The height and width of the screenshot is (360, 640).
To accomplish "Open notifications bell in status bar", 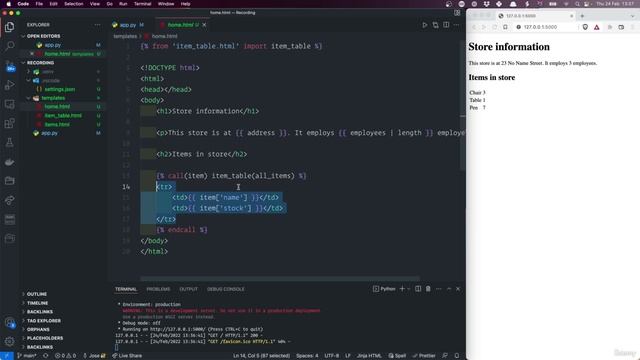I will click(x=457, y=356).
